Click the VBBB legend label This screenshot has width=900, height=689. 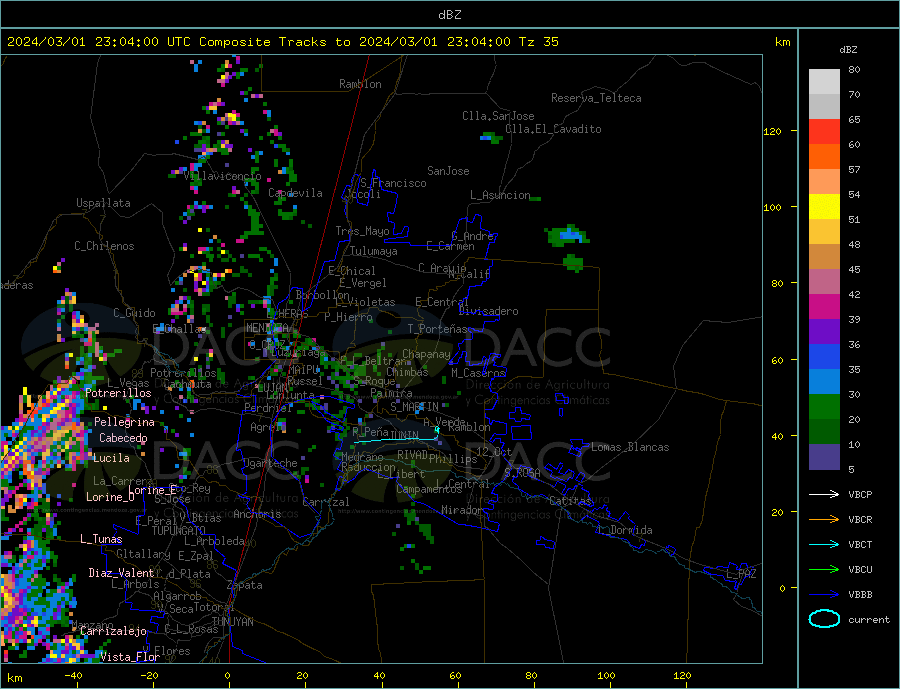pyautogui.click(x=860, y=594)
